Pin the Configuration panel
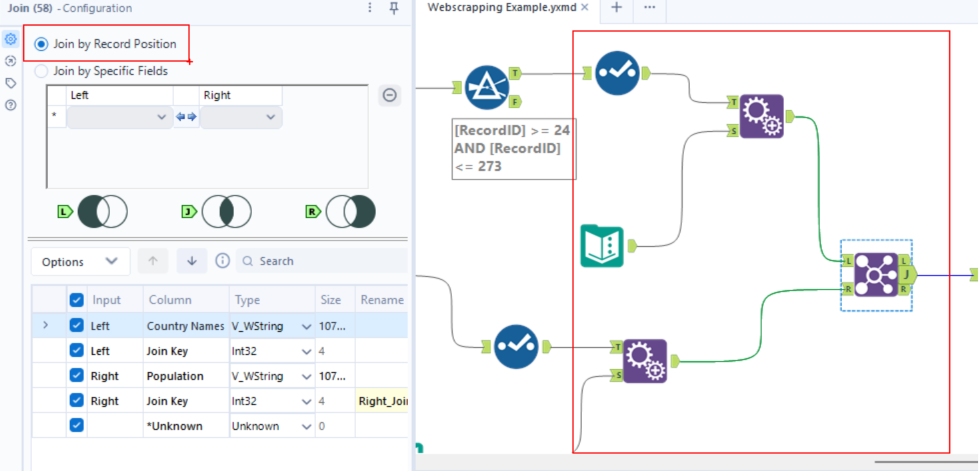This screenshot has width=979, height=472. (394, 8)
